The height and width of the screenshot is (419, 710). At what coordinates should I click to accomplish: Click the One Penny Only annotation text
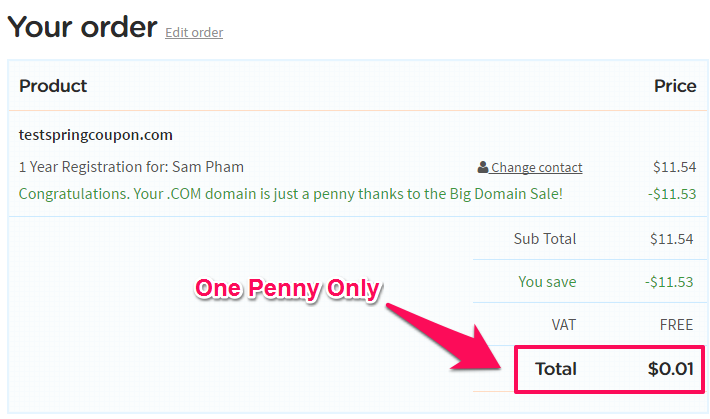(x=288, y=289)
